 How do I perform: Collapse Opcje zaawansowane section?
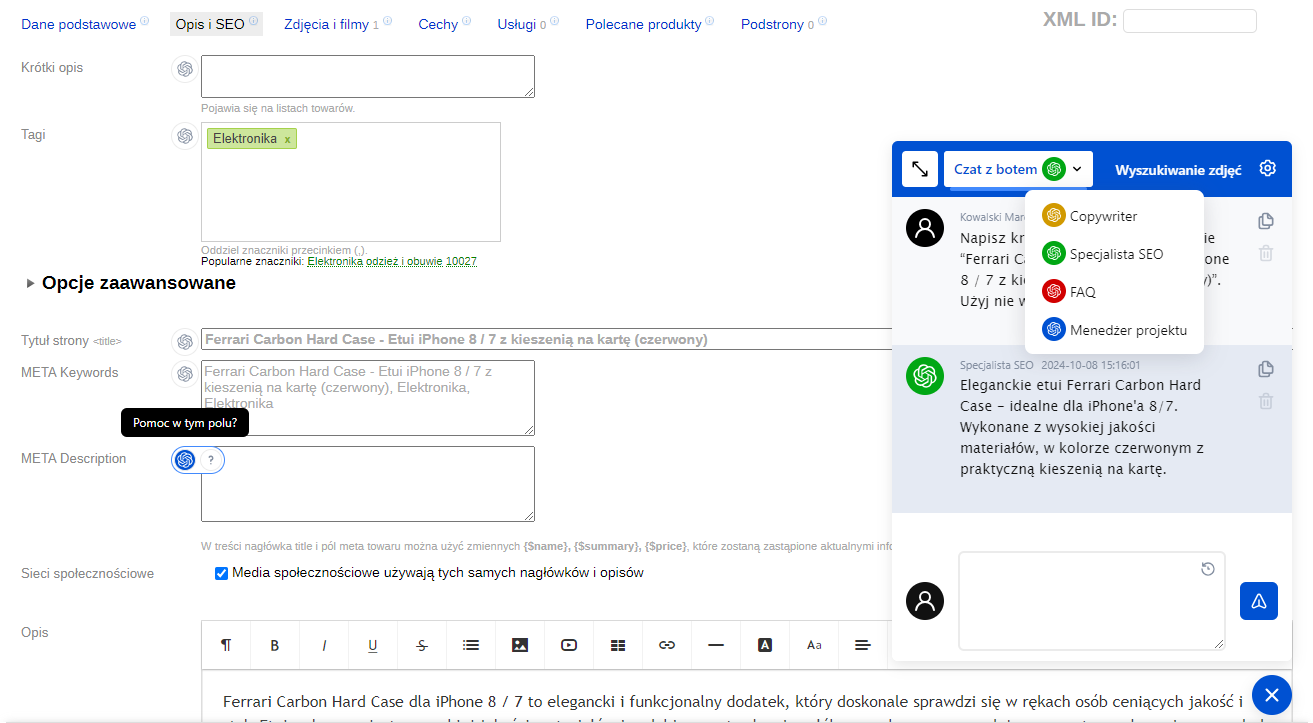(x=131, y=283)
